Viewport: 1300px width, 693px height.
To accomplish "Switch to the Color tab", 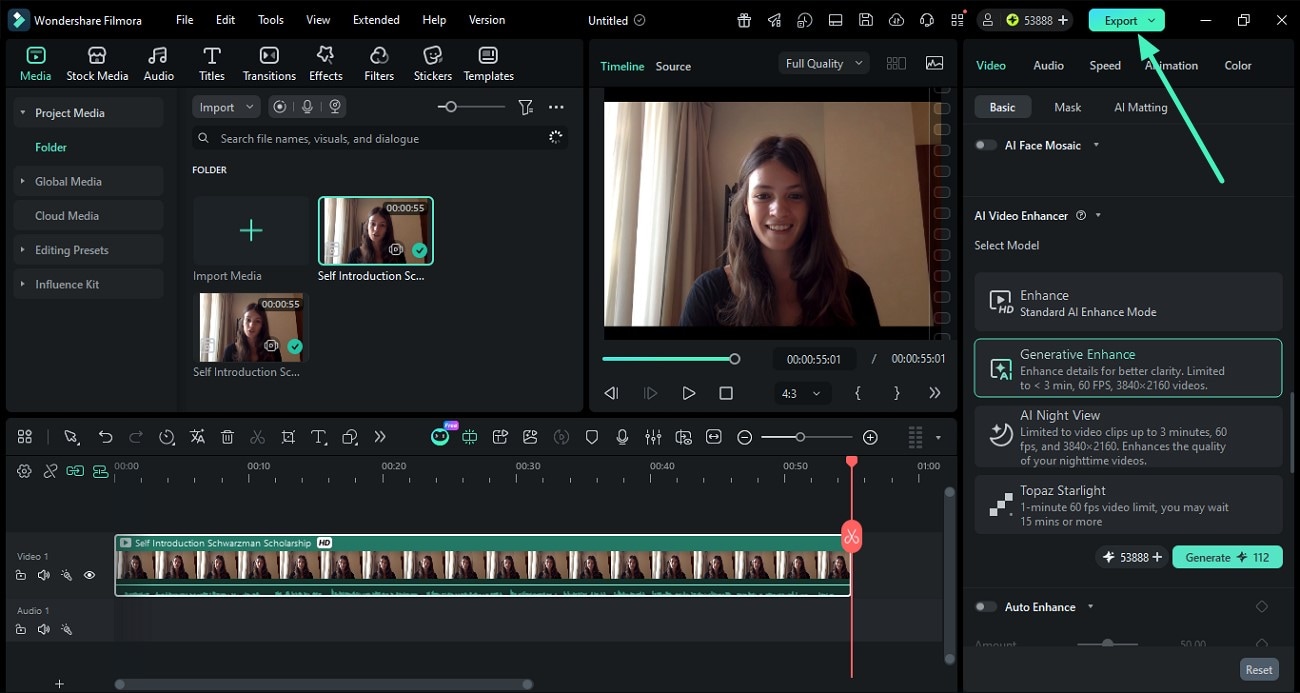I will point(1238,65).
